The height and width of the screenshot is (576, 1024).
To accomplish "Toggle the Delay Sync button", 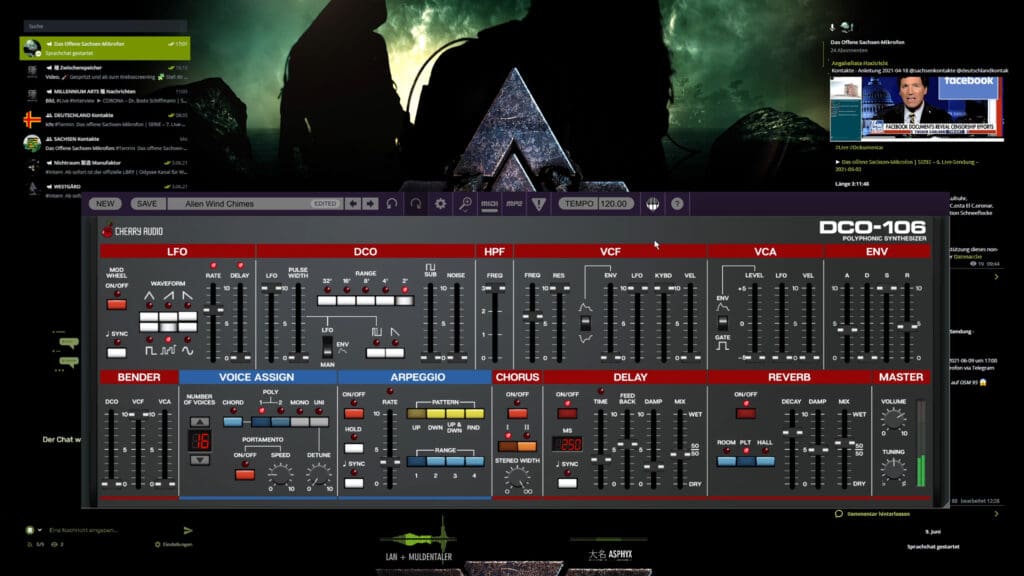I will coord(567,483).
